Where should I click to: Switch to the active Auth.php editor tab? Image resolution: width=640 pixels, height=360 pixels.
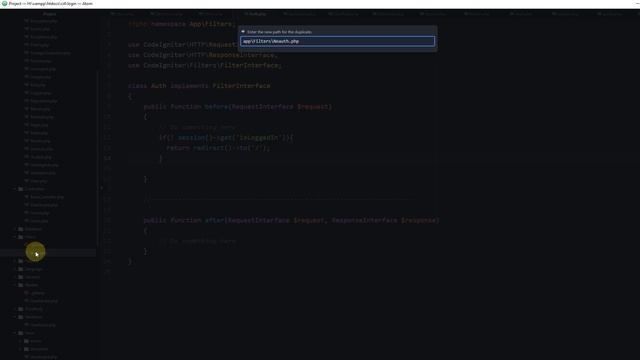coord(256,14)
